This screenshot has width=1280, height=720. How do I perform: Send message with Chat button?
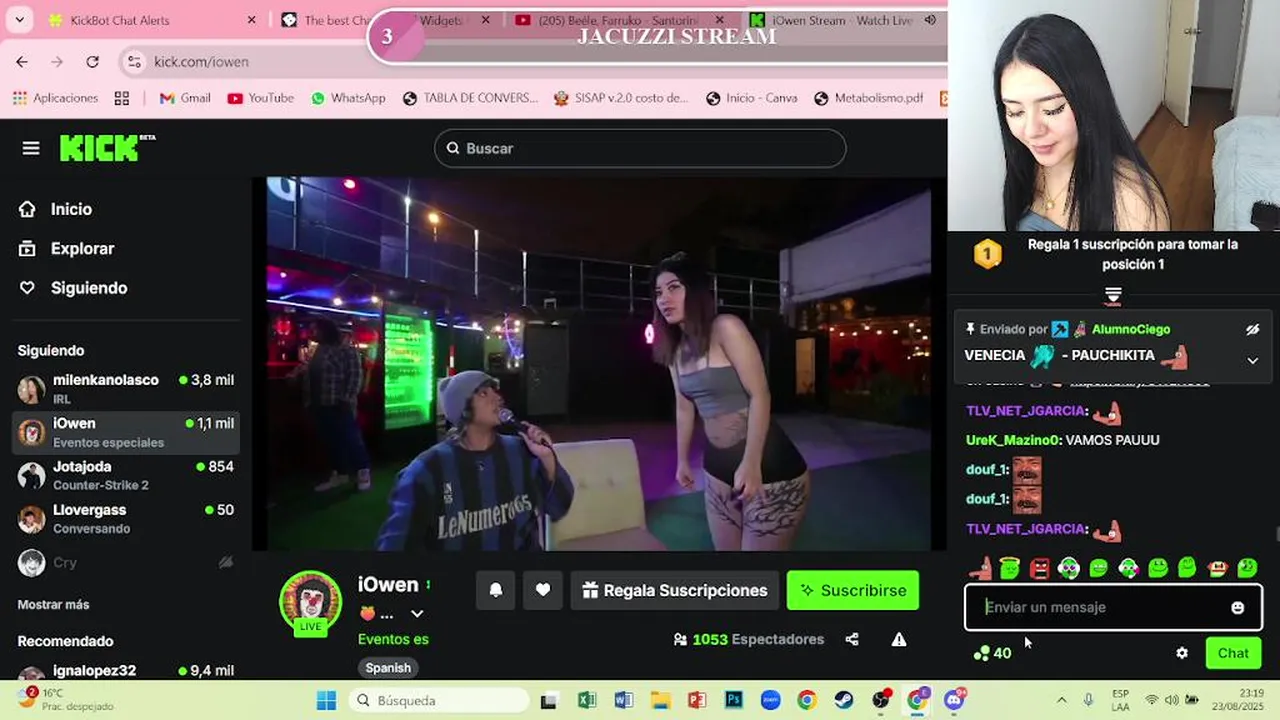[1233, 653]
